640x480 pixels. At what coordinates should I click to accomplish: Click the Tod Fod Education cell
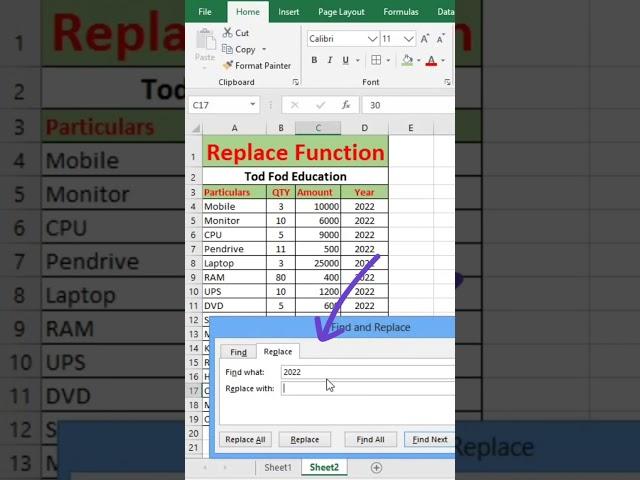pos(295,176)
